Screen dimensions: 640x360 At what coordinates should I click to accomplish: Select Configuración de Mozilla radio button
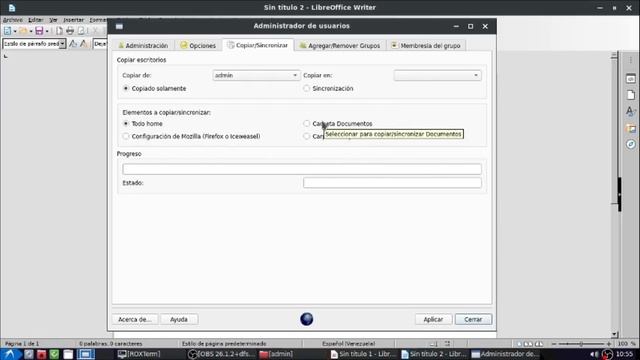[x=126, y=136]
